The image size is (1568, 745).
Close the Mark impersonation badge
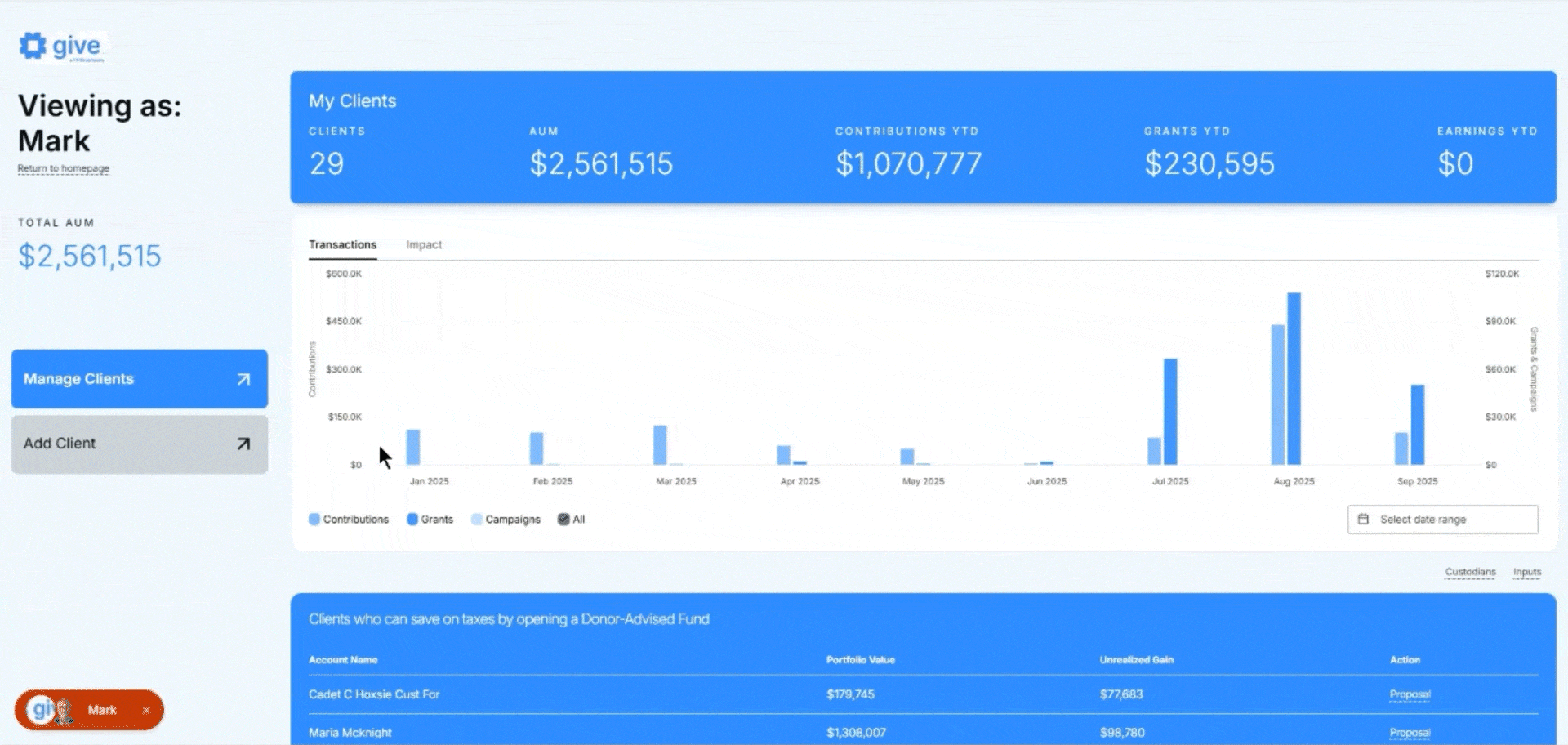(x=146, y=711)
